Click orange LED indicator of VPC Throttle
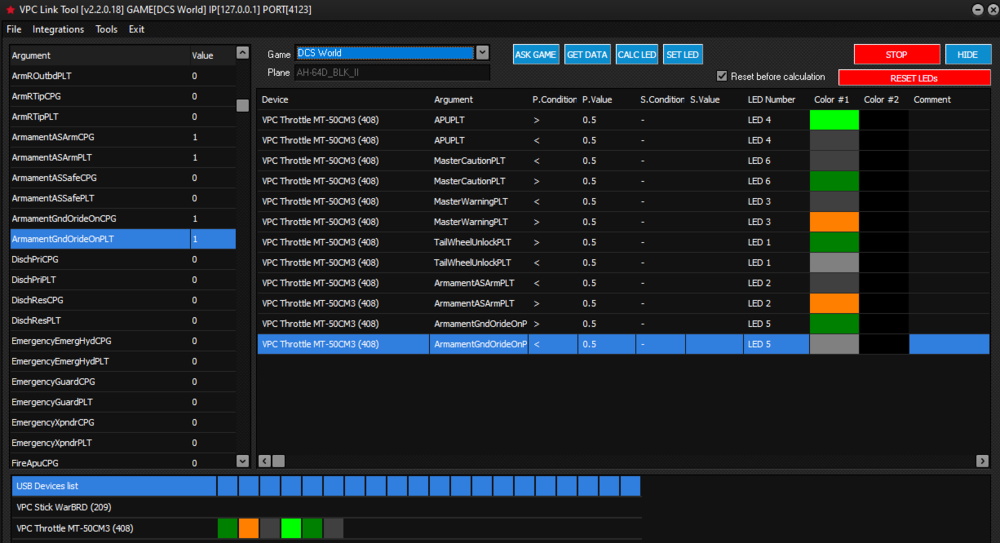The width and height of the screenshot is (1000, 543). pos(249,528)
